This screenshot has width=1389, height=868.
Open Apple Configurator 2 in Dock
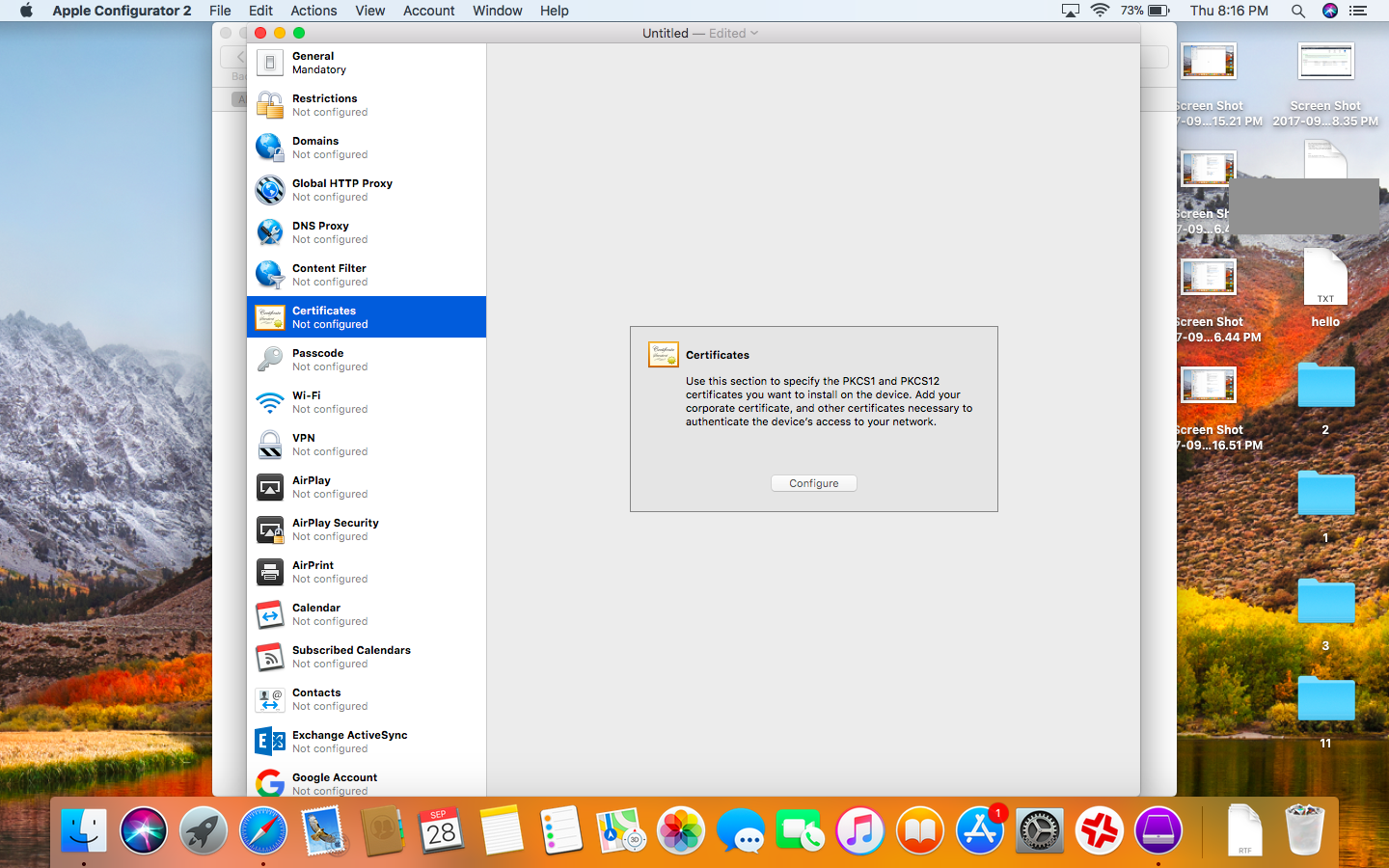[x=1158, y=829]
